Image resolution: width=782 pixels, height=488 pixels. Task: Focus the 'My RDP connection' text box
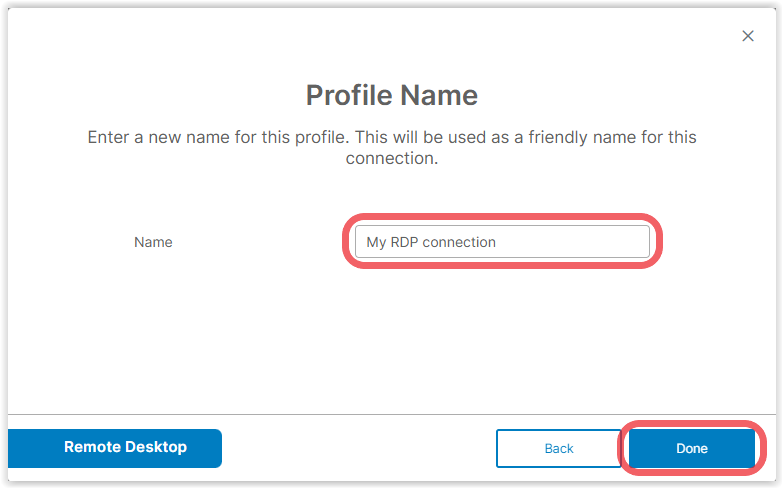(x=502, y=242)
